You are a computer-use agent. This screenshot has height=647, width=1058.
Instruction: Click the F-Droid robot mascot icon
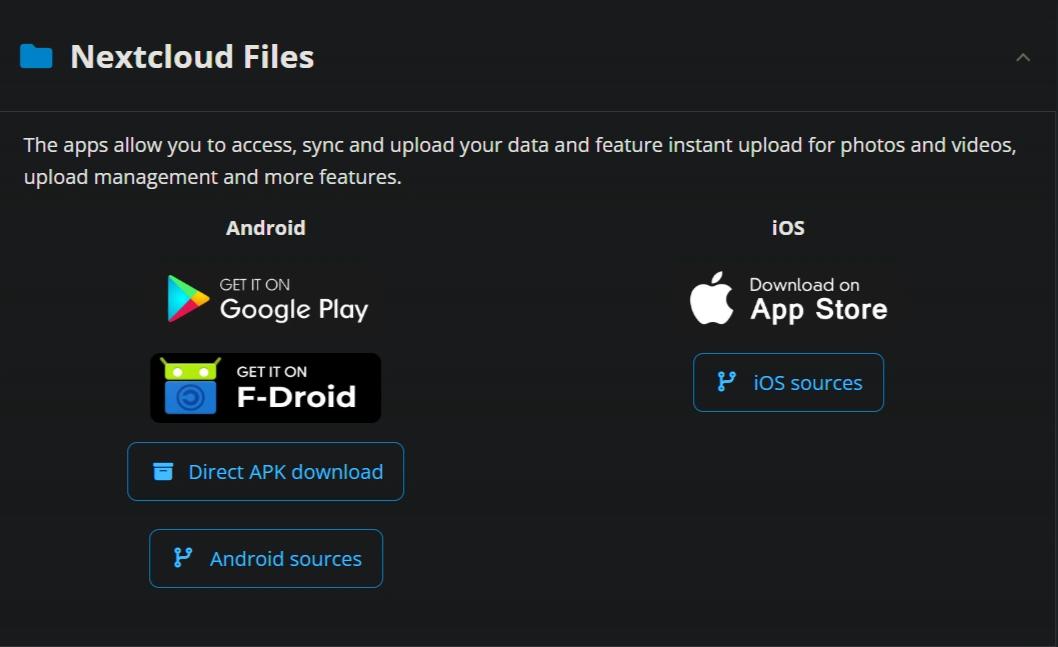(x=190, y=387)
